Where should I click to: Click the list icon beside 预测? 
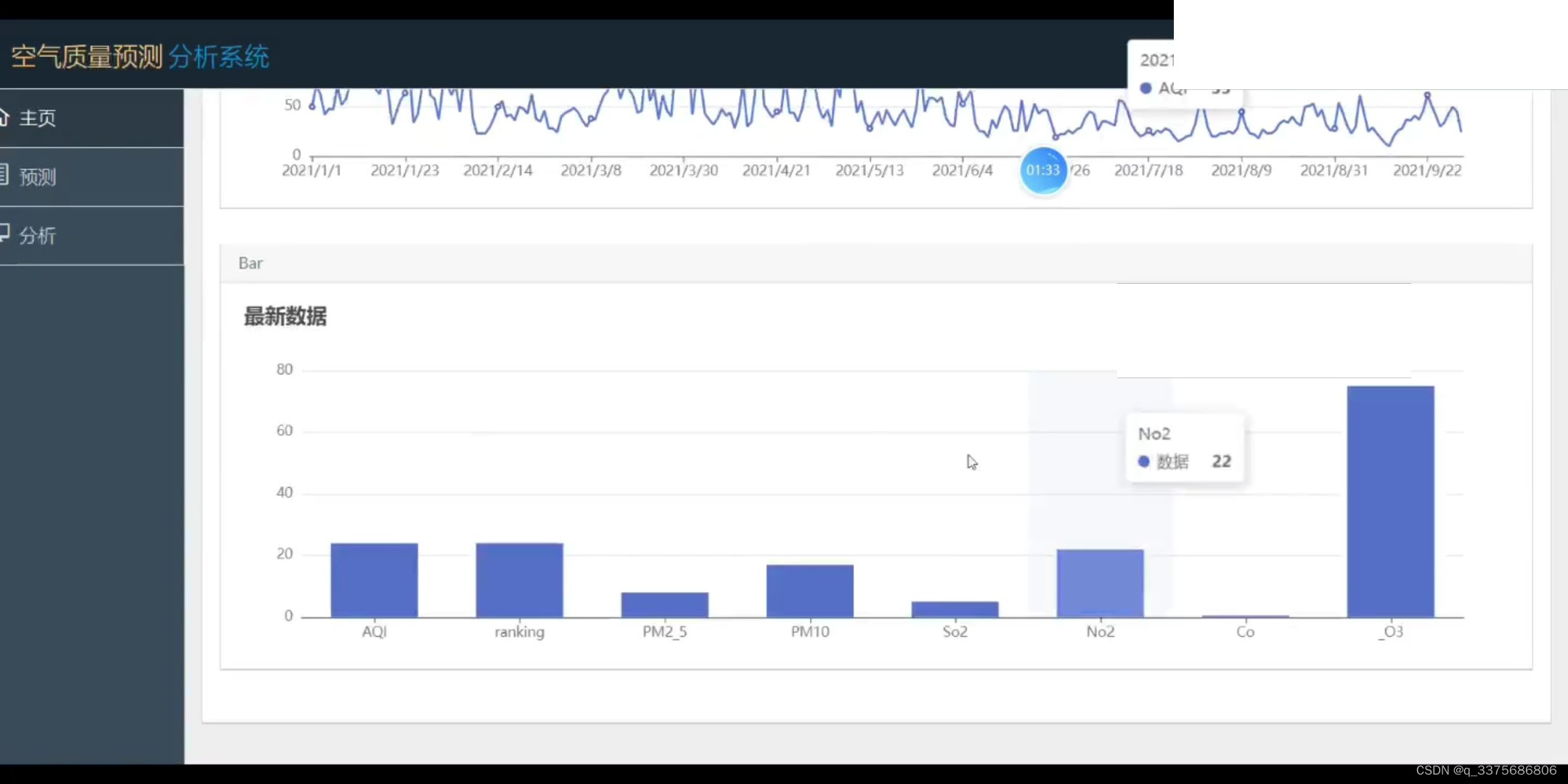click(x=4, y=174)
